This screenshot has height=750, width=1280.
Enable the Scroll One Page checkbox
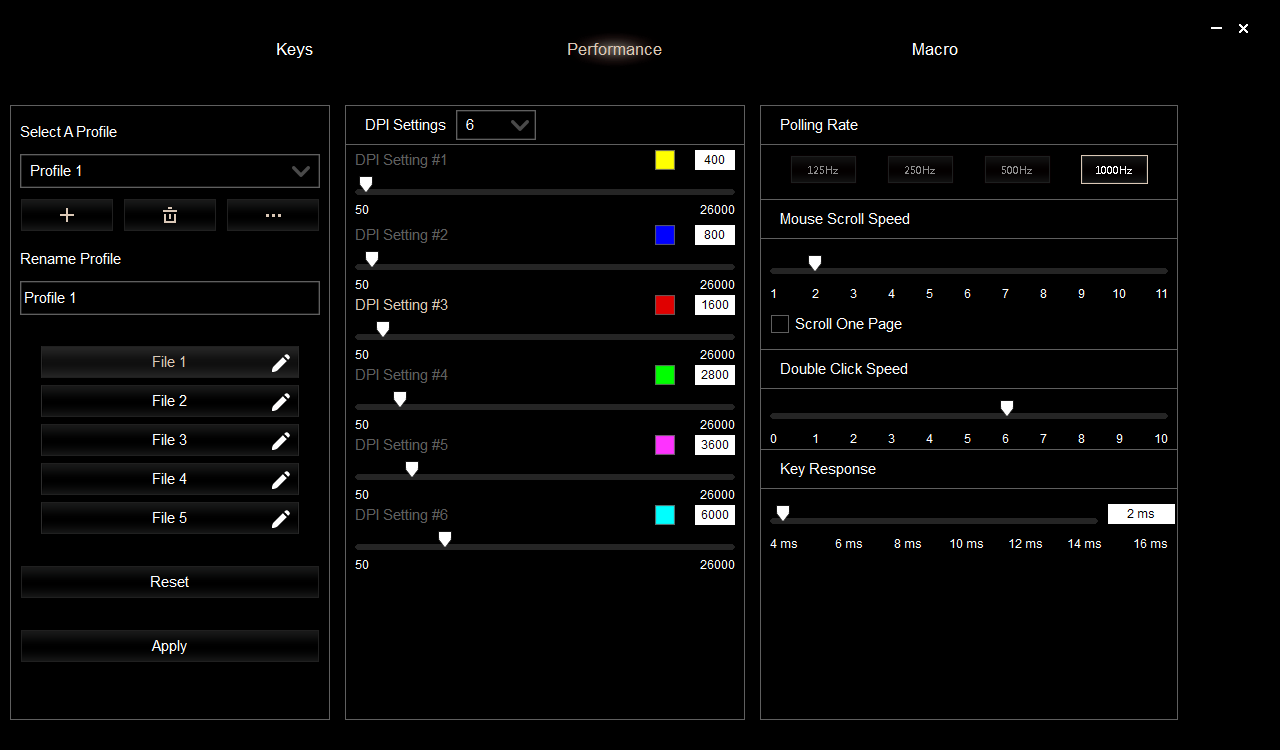tap(780, 324)
